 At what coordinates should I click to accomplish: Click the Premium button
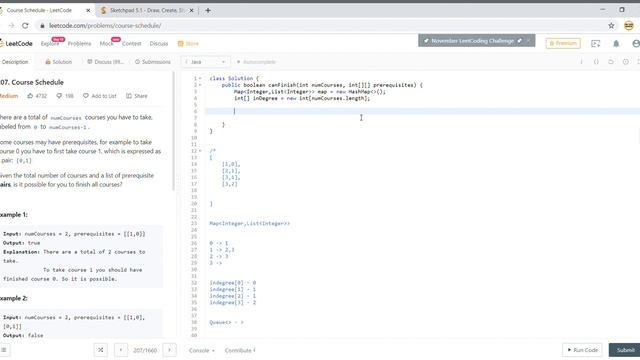563,43
